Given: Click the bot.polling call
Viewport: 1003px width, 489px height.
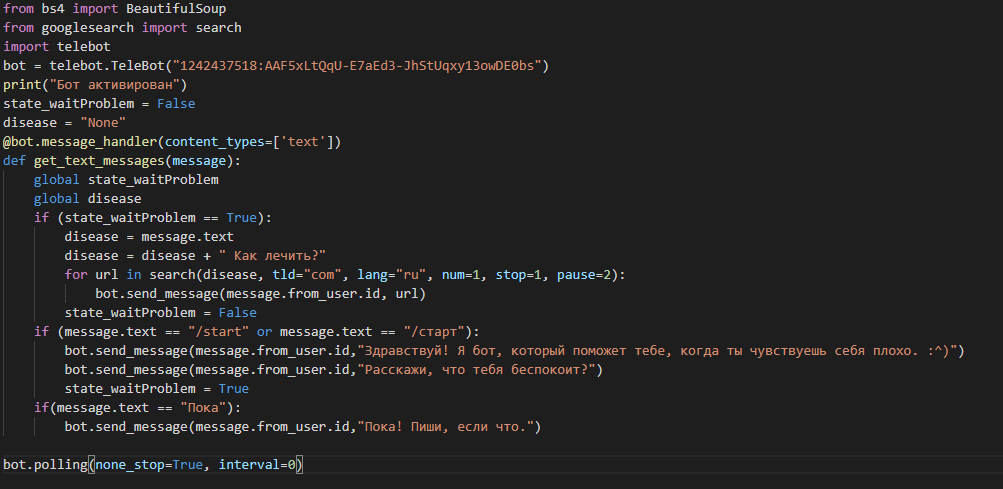Looking at the screenshot, I should [x=153, y=465].
